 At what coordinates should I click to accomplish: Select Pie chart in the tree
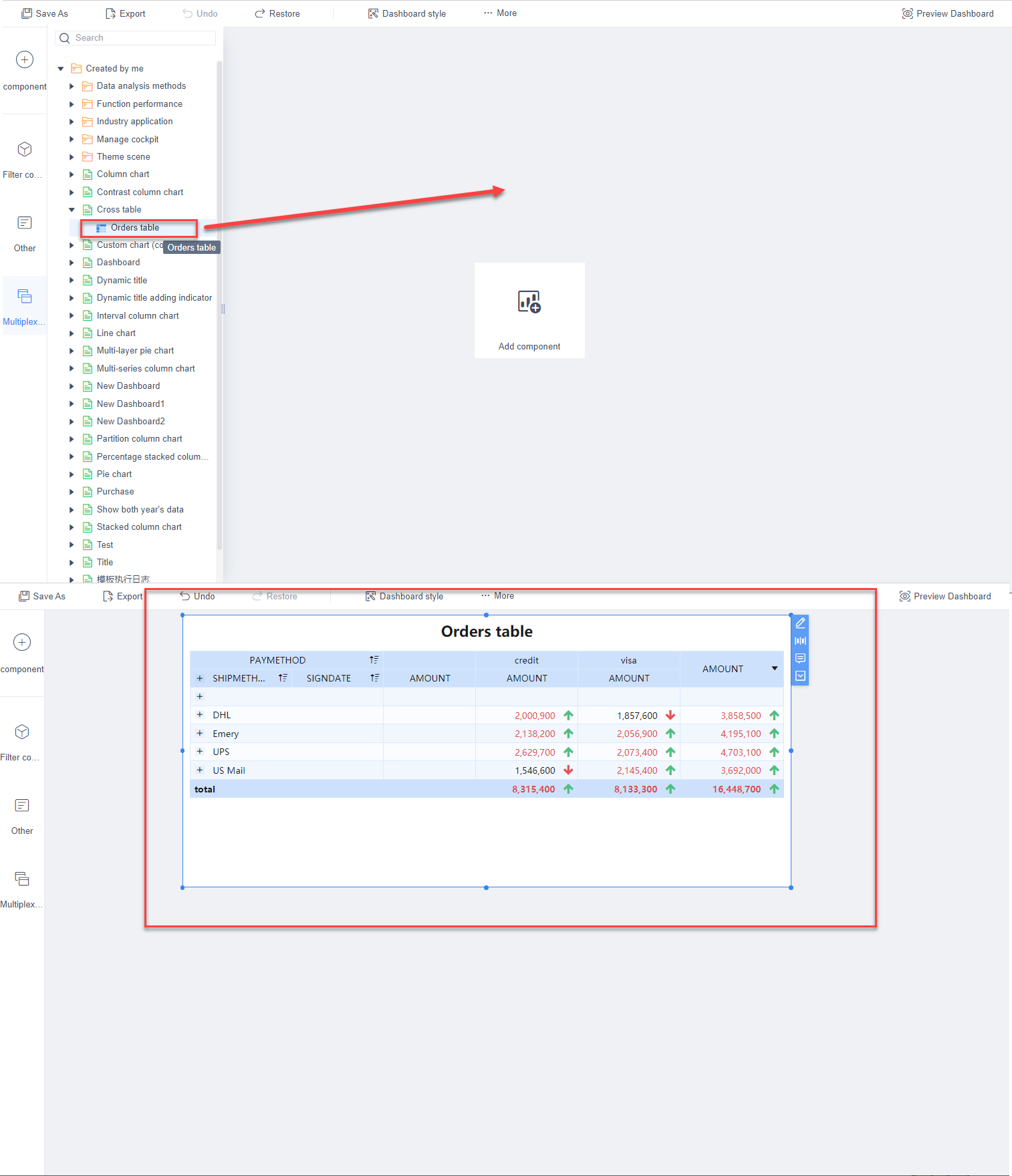(114, 474)
